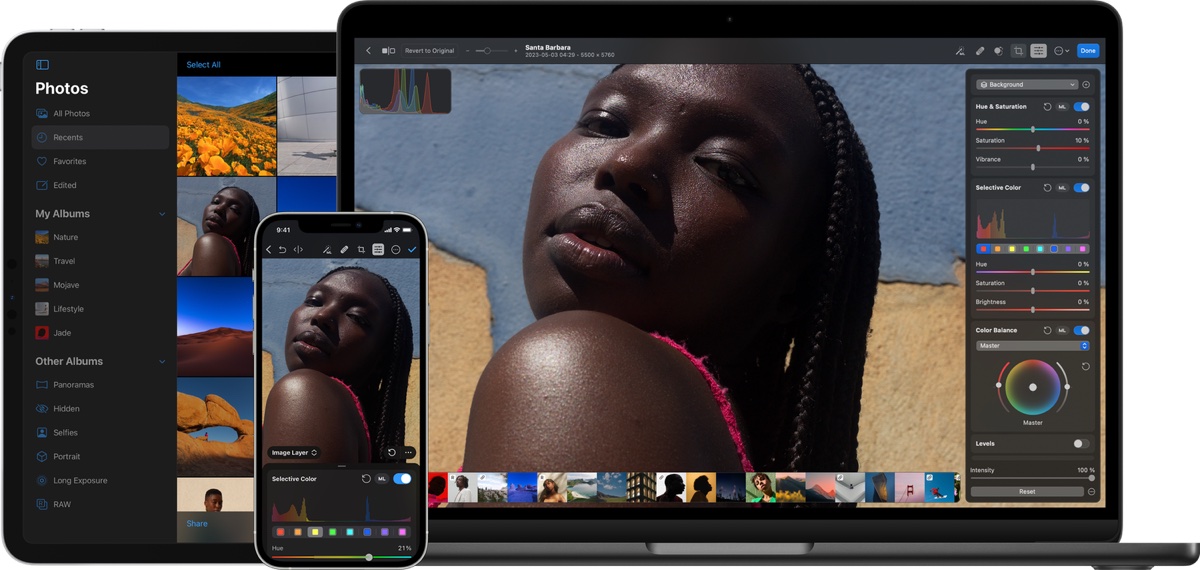This screenshot has width=1200, height=570.
Task: Reset Color Balance adjustment
Action: (x=1047, y=330)
